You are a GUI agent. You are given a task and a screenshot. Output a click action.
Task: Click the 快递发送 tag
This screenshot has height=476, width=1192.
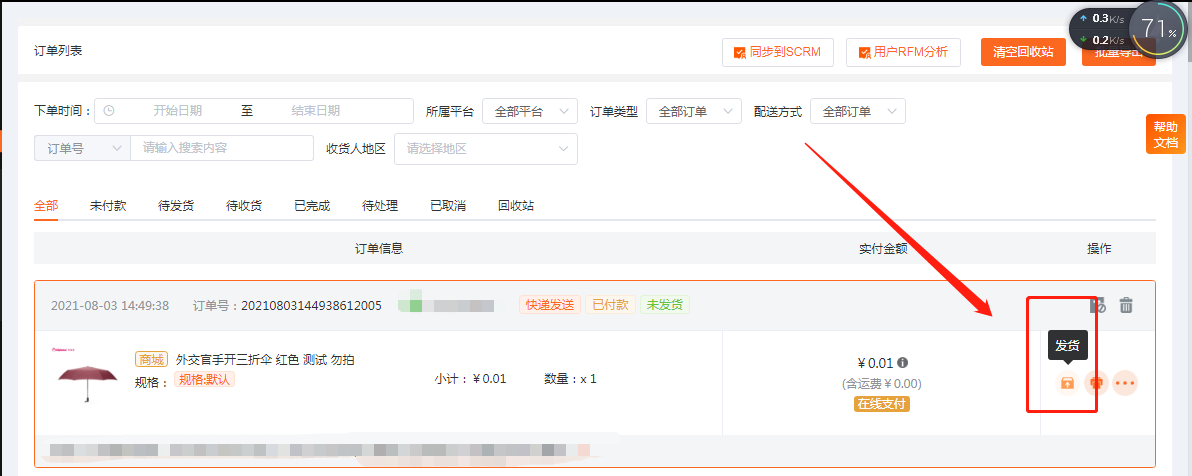click(x=550, y=305)
